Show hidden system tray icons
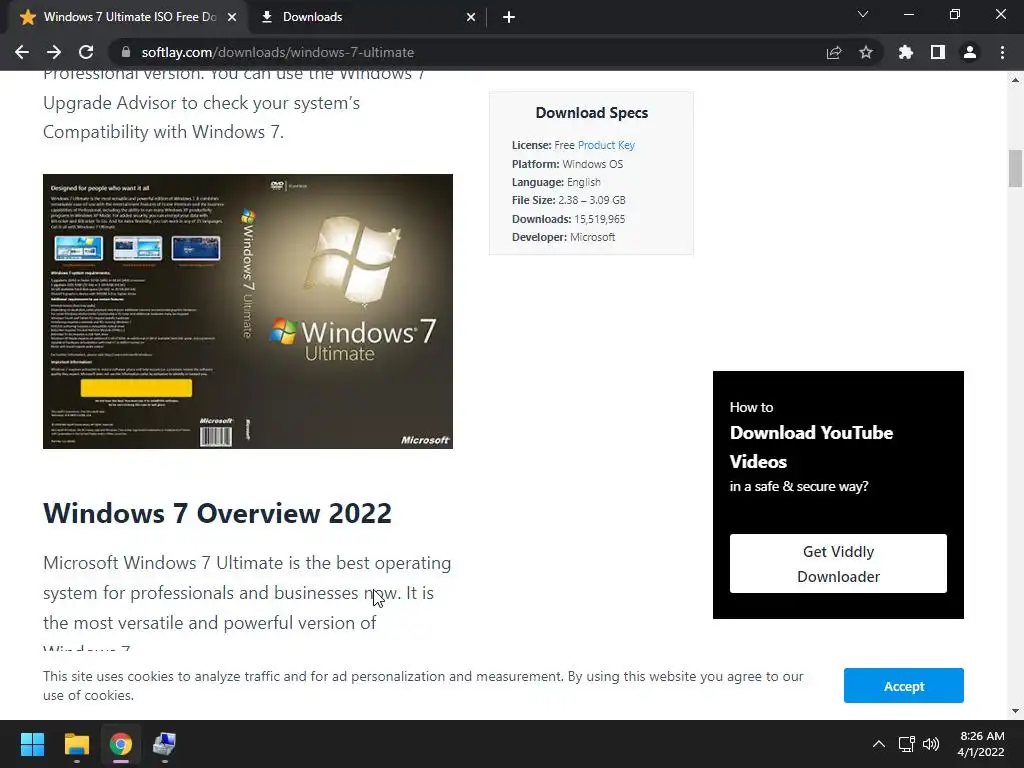The image size is (1024, 768). (879, 744)
